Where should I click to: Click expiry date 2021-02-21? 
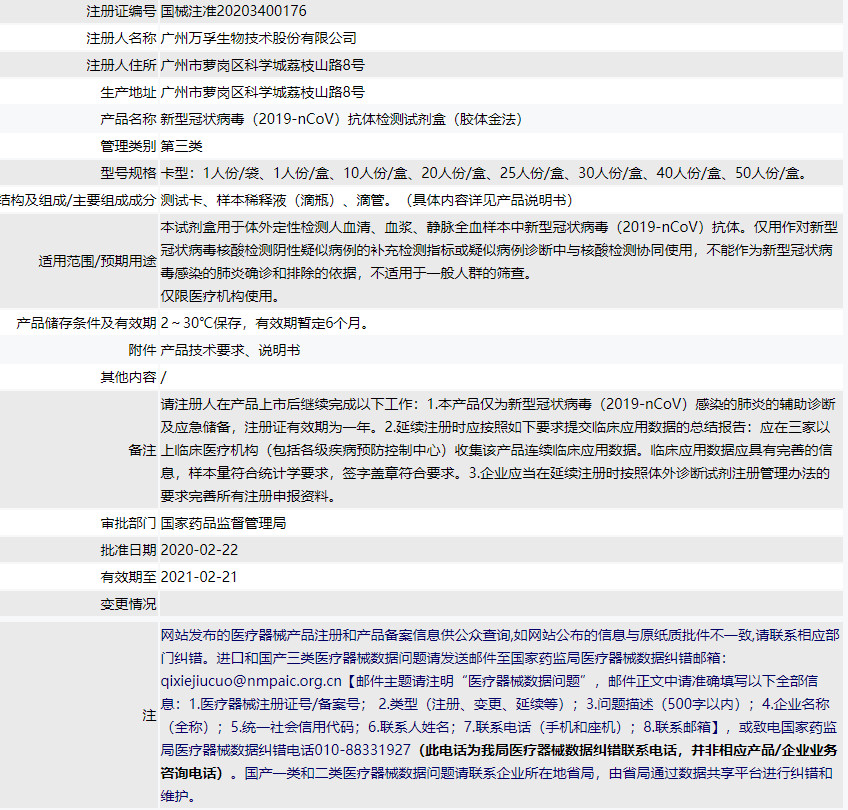(x=199, y=577)
